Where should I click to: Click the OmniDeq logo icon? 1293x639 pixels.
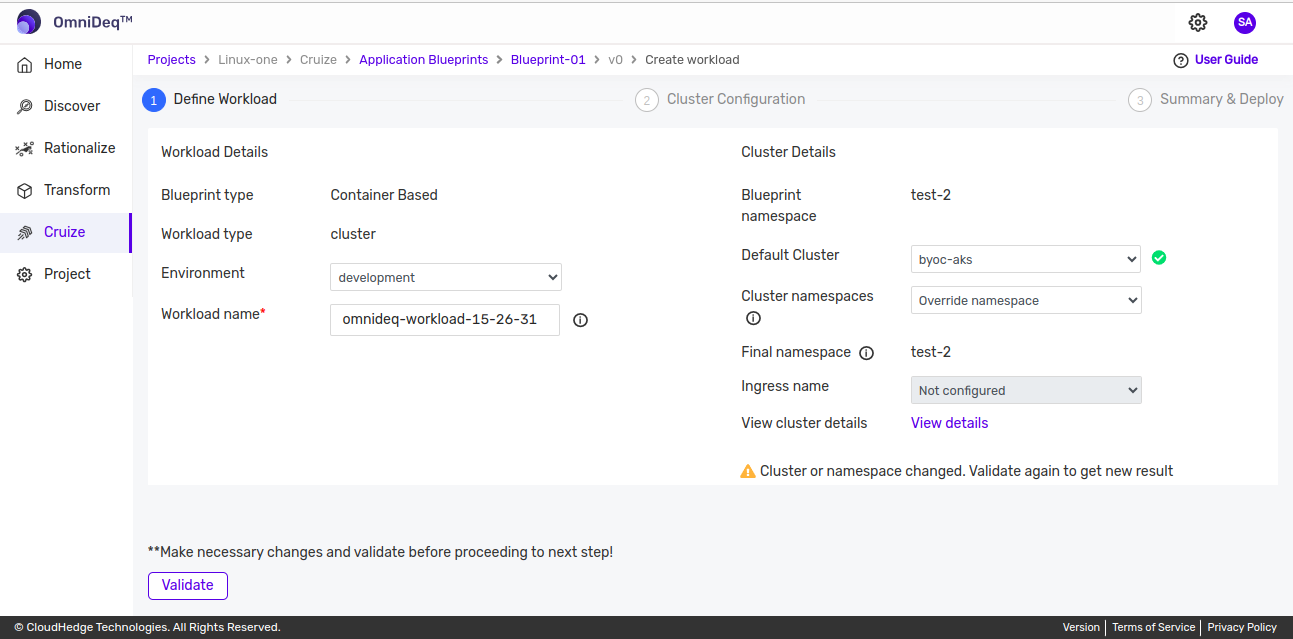(29, 22)
